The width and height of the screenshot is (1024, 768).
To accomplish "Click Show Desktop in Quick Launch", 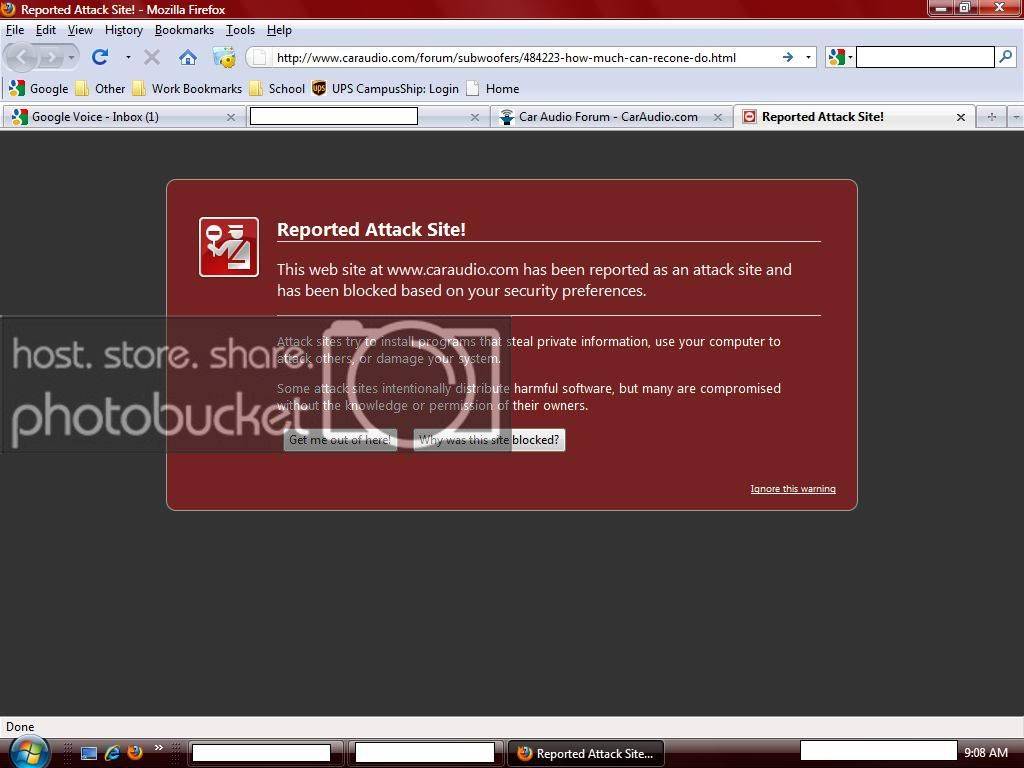I will click(89, 753).
